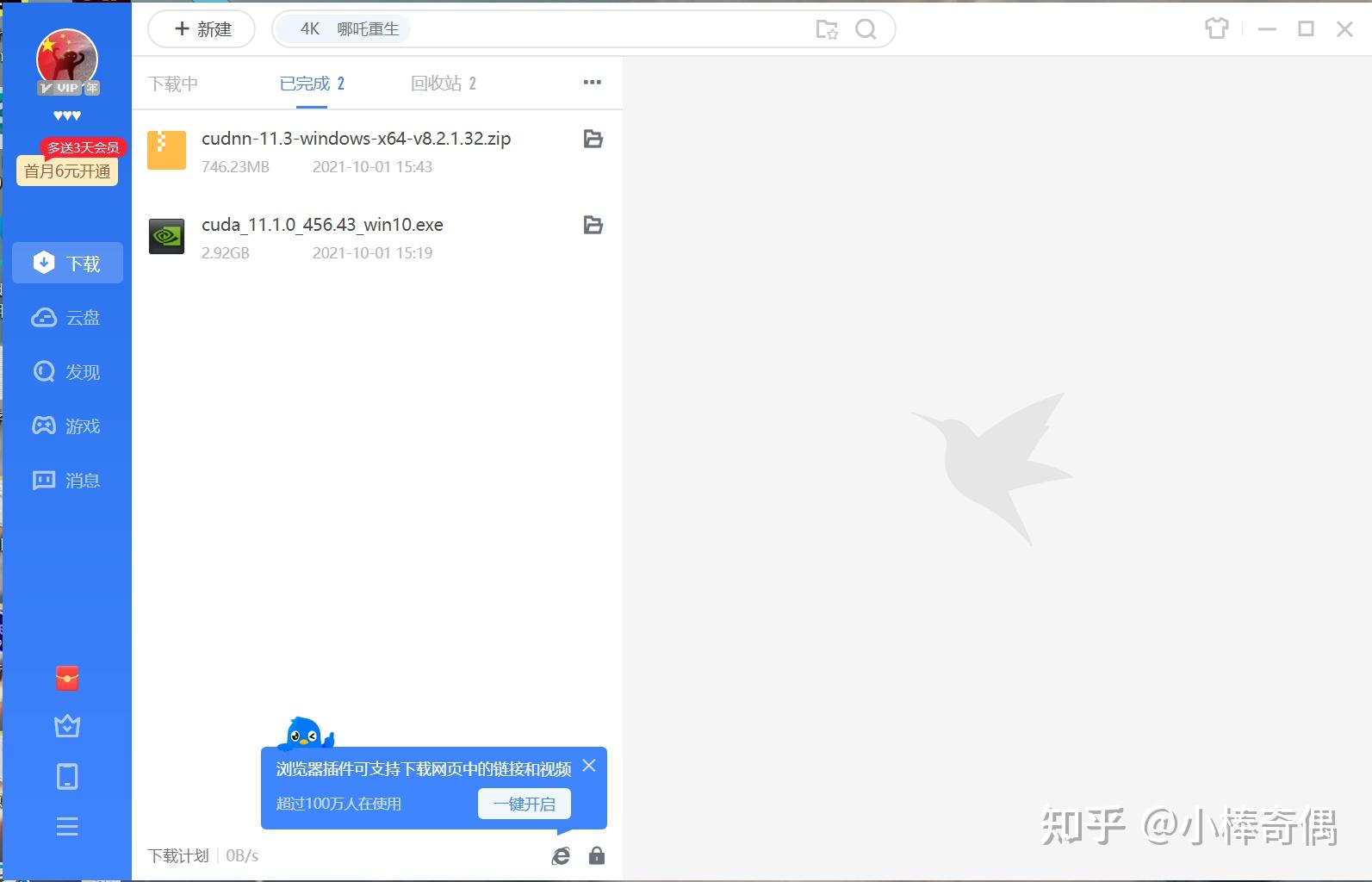
Task: Switch to the 回收站 tab
Action: (x=444, y=84)
